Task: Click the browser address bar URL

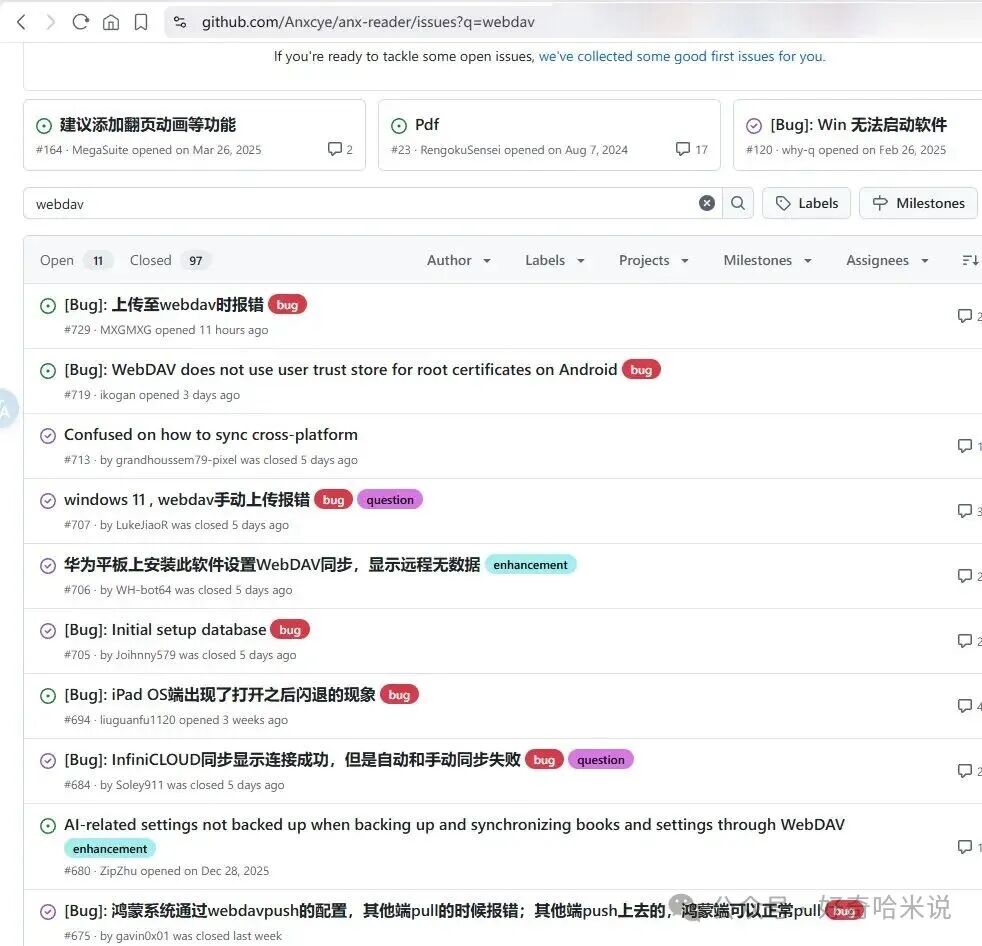Action: pyautogui.click(x=368, y=23)
